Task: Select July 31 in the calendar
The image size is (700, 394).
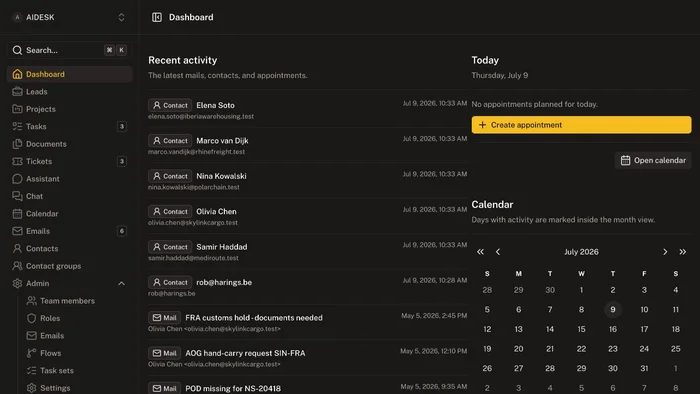Action: tap(644, 368)
